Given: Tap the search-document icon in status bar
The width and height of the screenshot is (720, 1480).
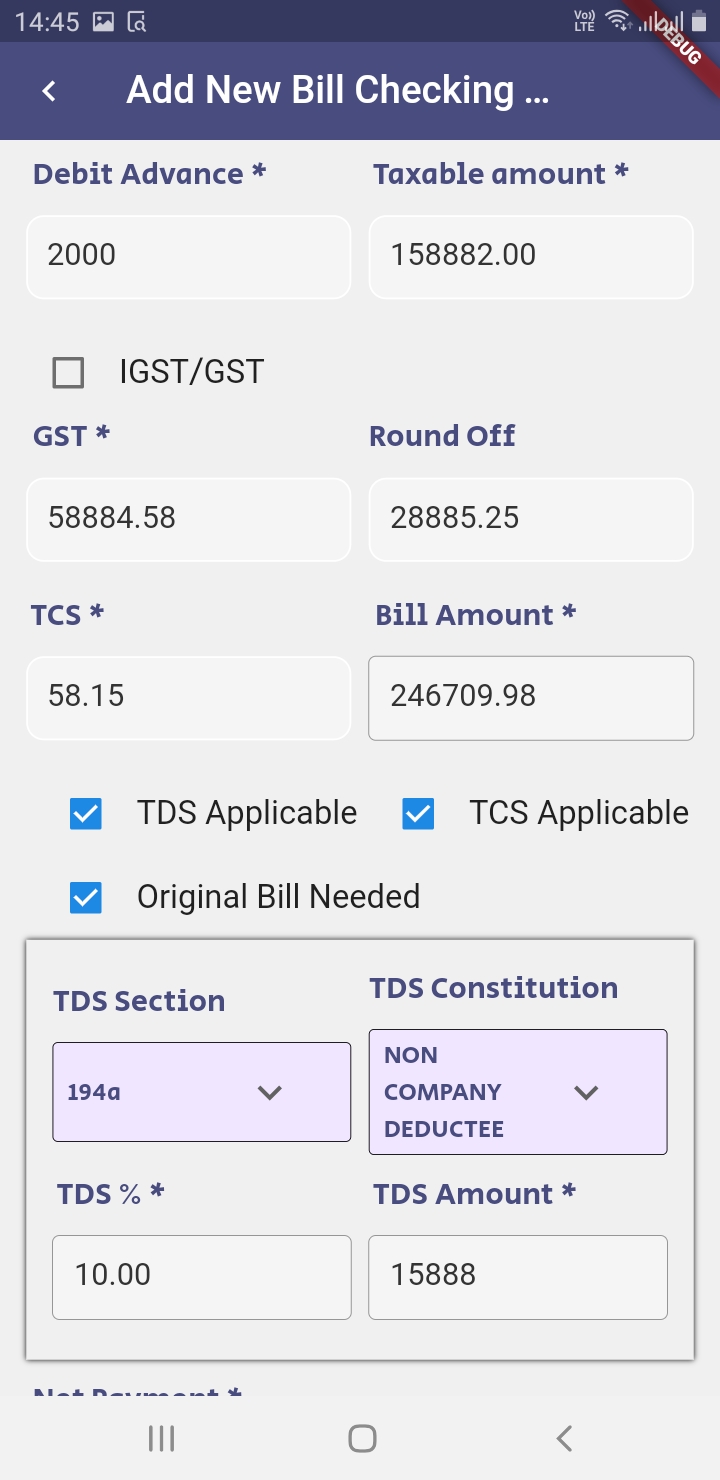Looking at the screenshot, I should point(137,21).
